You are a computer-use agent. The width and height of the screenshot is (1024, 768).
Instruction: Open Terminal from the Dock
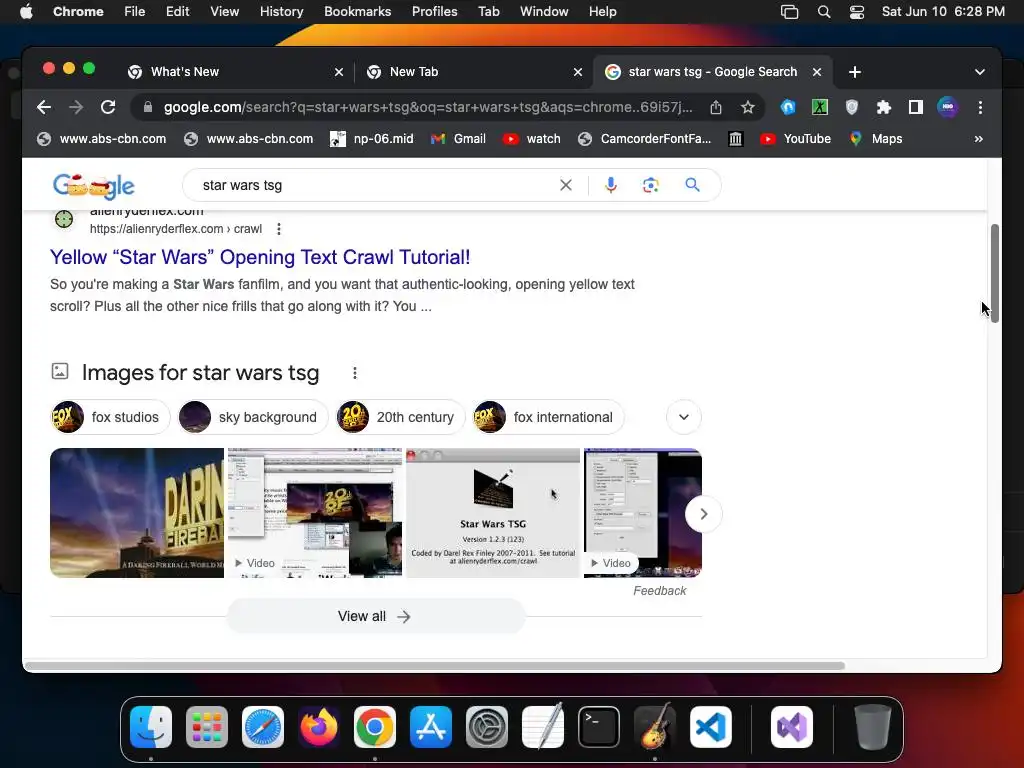coord(599,727)
